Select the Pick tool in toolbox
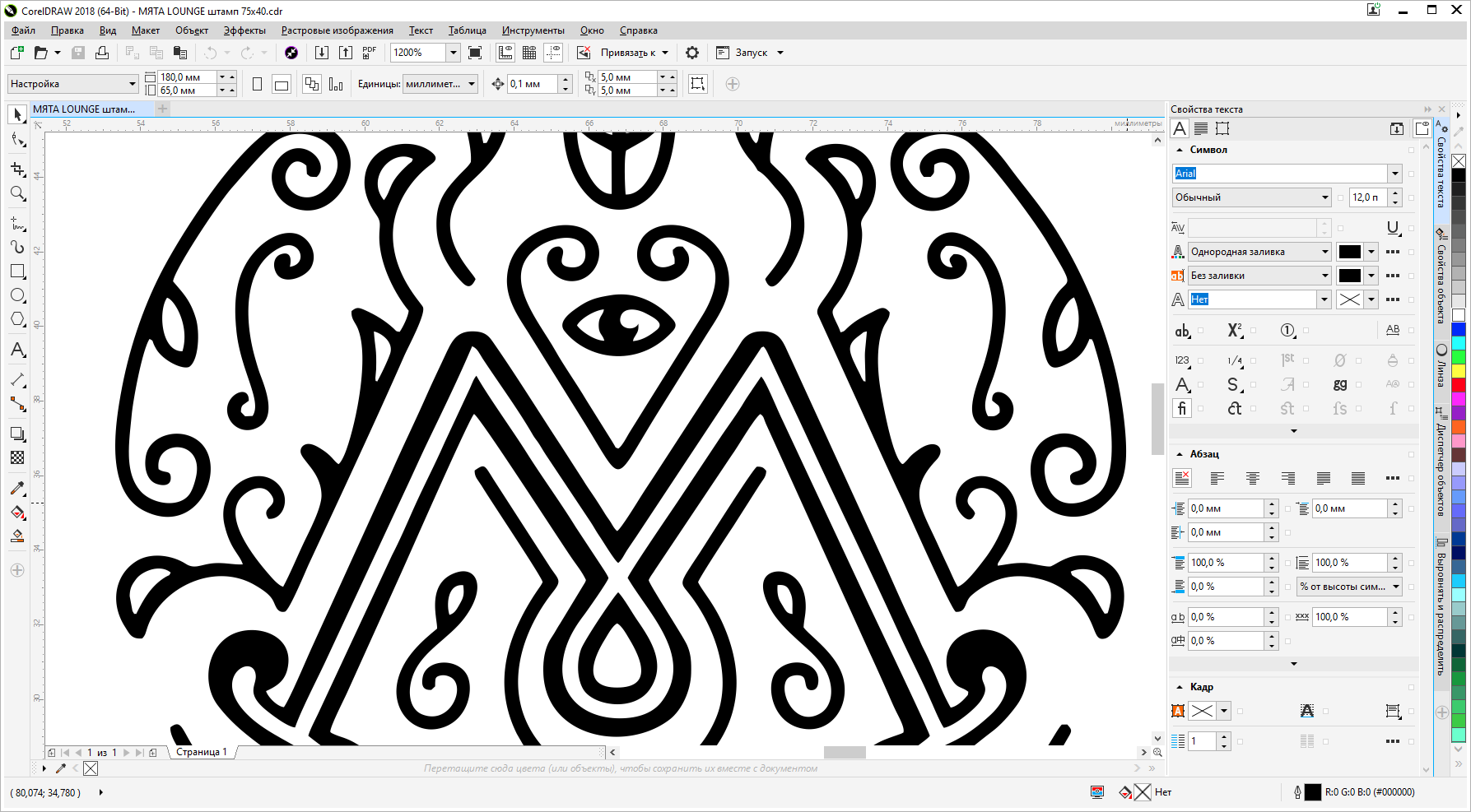1471x812 pixels. click(17, 115)
